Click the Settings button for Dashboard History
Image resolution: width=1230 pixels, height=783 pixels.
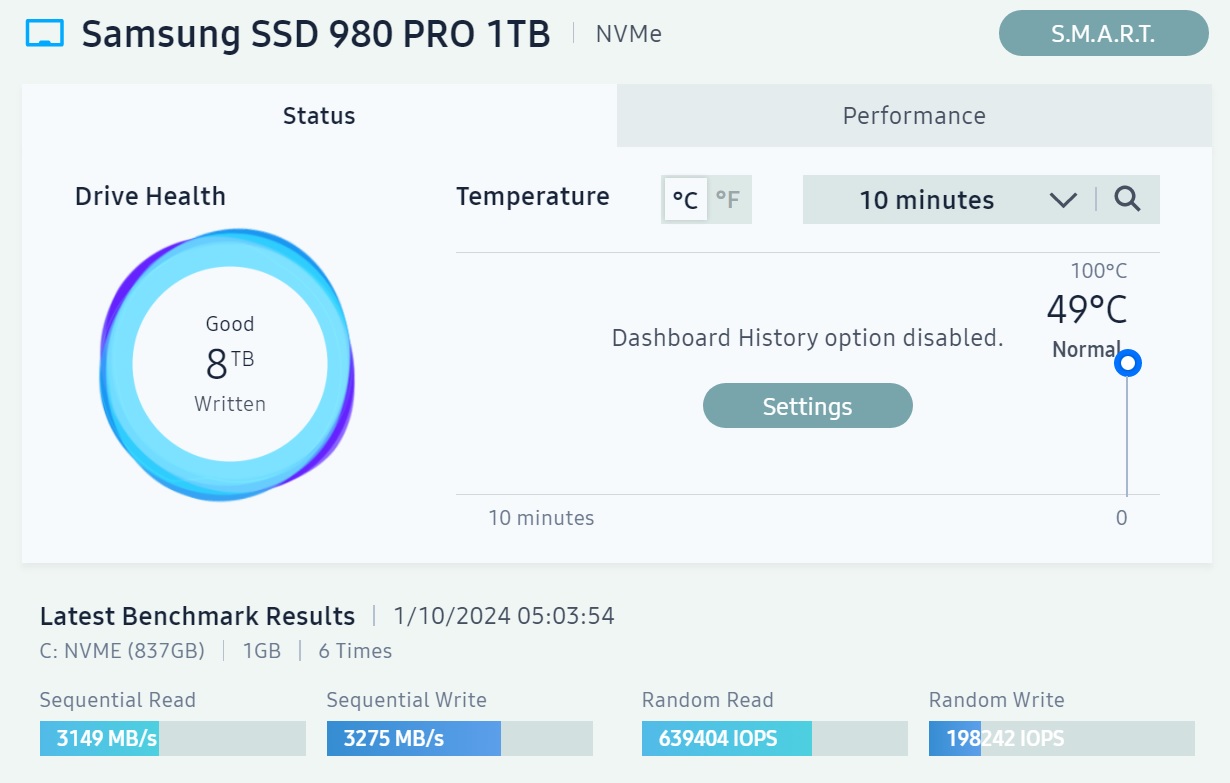click(x=807, y=406)
